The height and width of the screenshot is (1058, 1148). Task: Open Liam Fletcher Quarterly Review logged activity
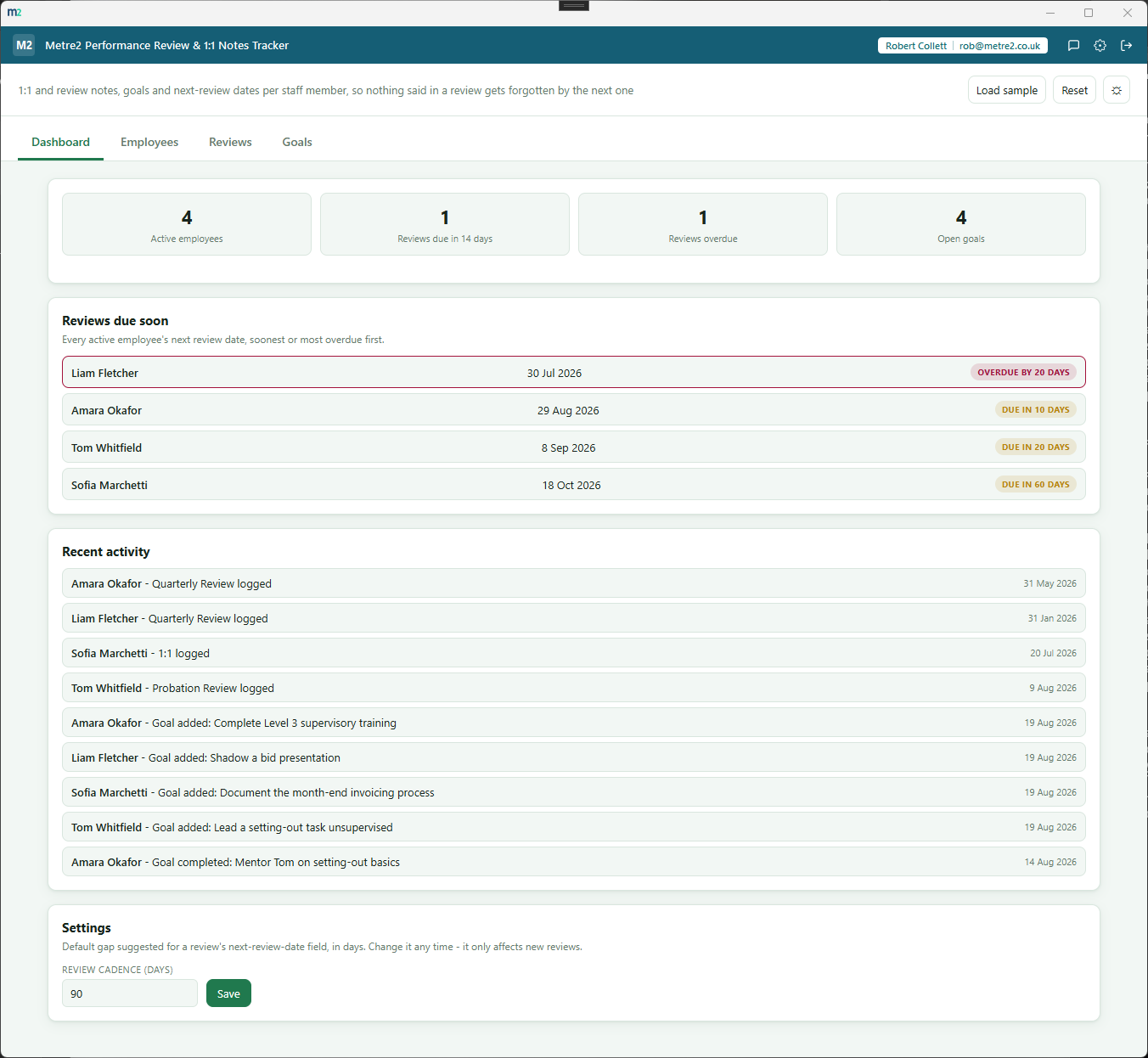(x=574, y=618)
